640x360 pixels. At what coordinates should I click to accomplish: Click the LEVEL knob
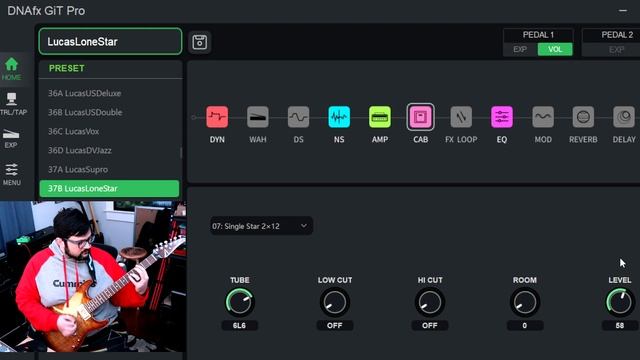(620, 302)
